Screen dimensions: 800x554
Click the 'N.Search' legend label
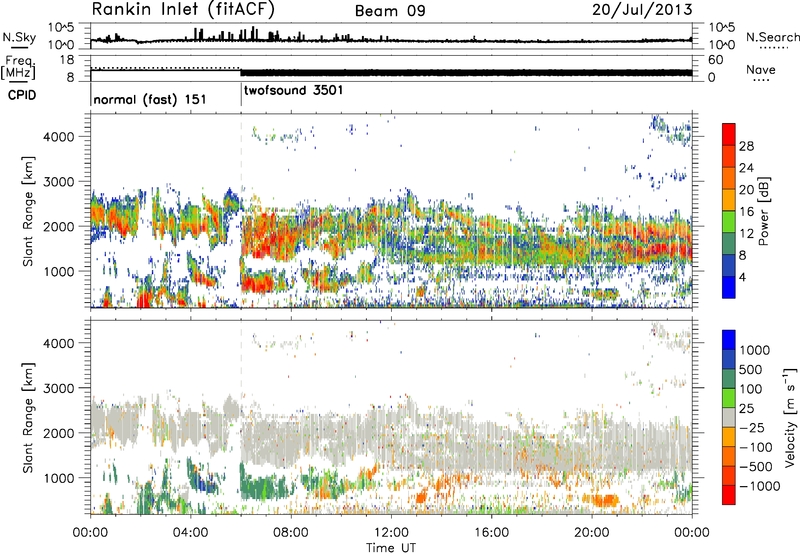tap(773, 37)
